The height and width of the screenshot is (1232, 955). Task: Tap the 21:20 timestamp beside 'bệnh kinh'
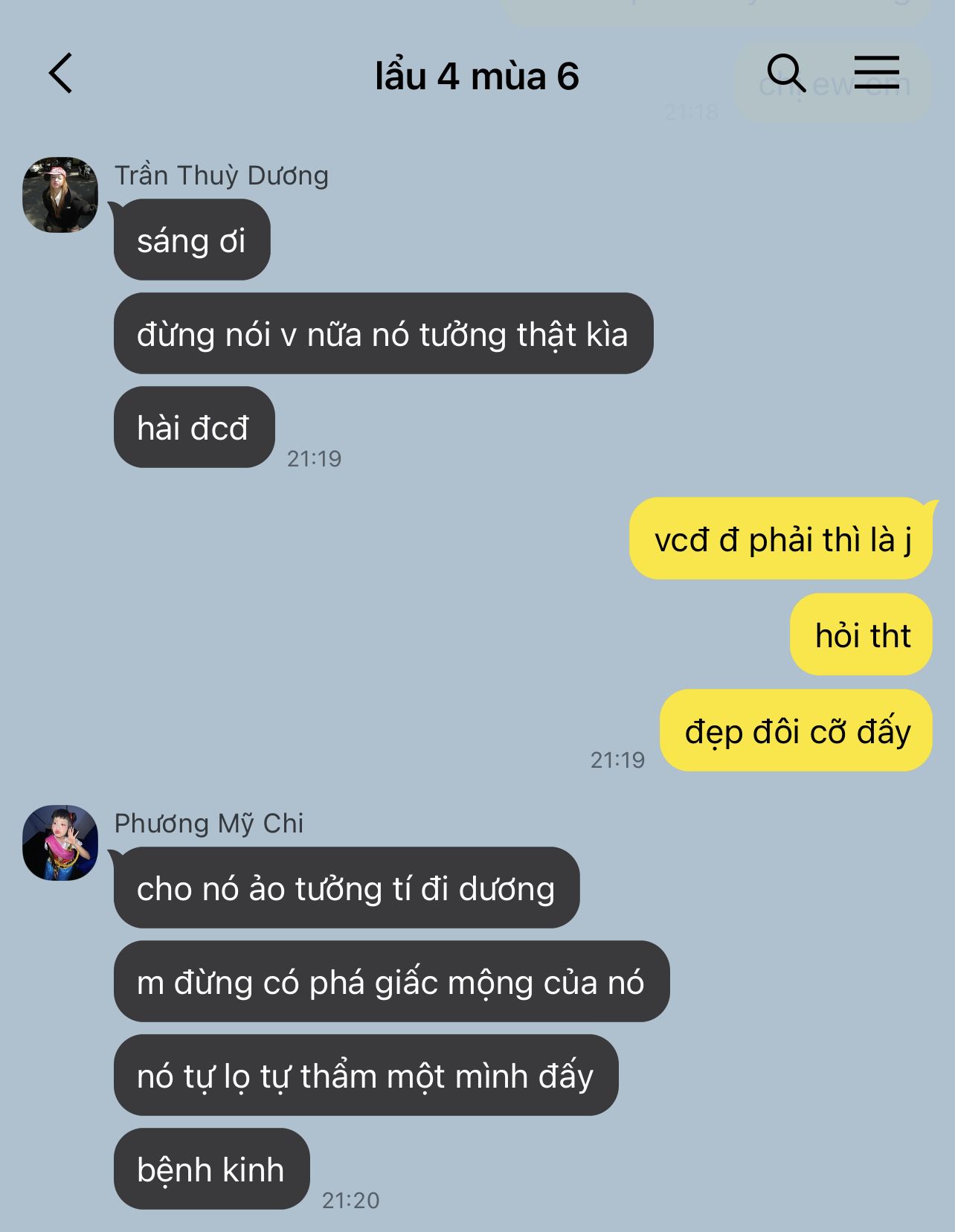tap(351, 1200)
